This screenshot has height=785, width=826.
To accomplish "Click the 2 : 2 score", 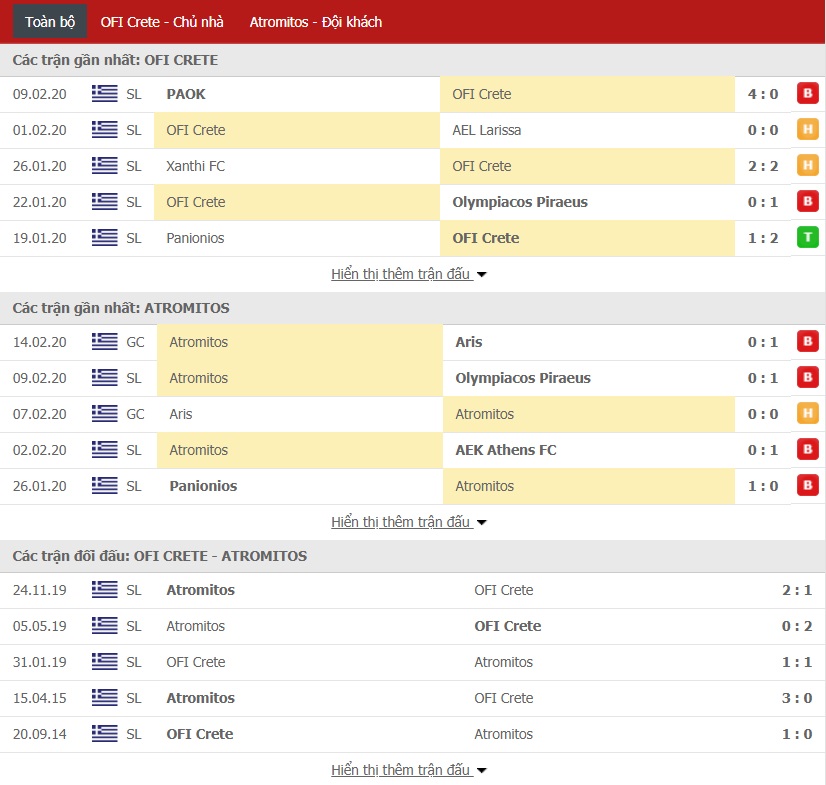I will coord(763,166).
